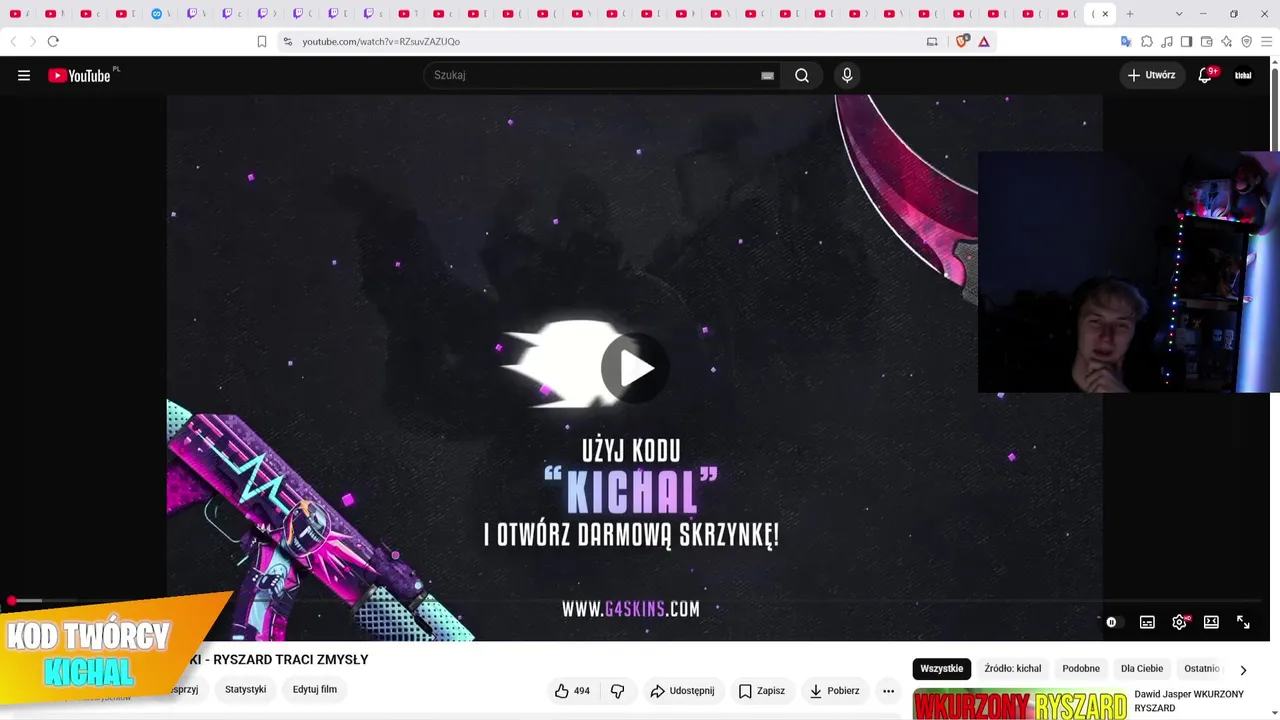Open the WKURZONY RYSZARD video thumbnail
This screenshot has height=720, width=1280.
coord(1020,704)
